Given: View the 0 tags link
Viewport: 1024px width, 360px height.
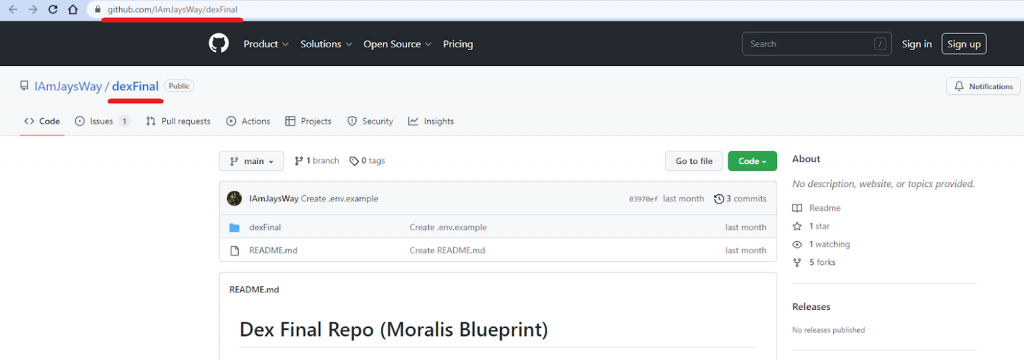Looking at the screenshot, I should click(x=367, y=161).
